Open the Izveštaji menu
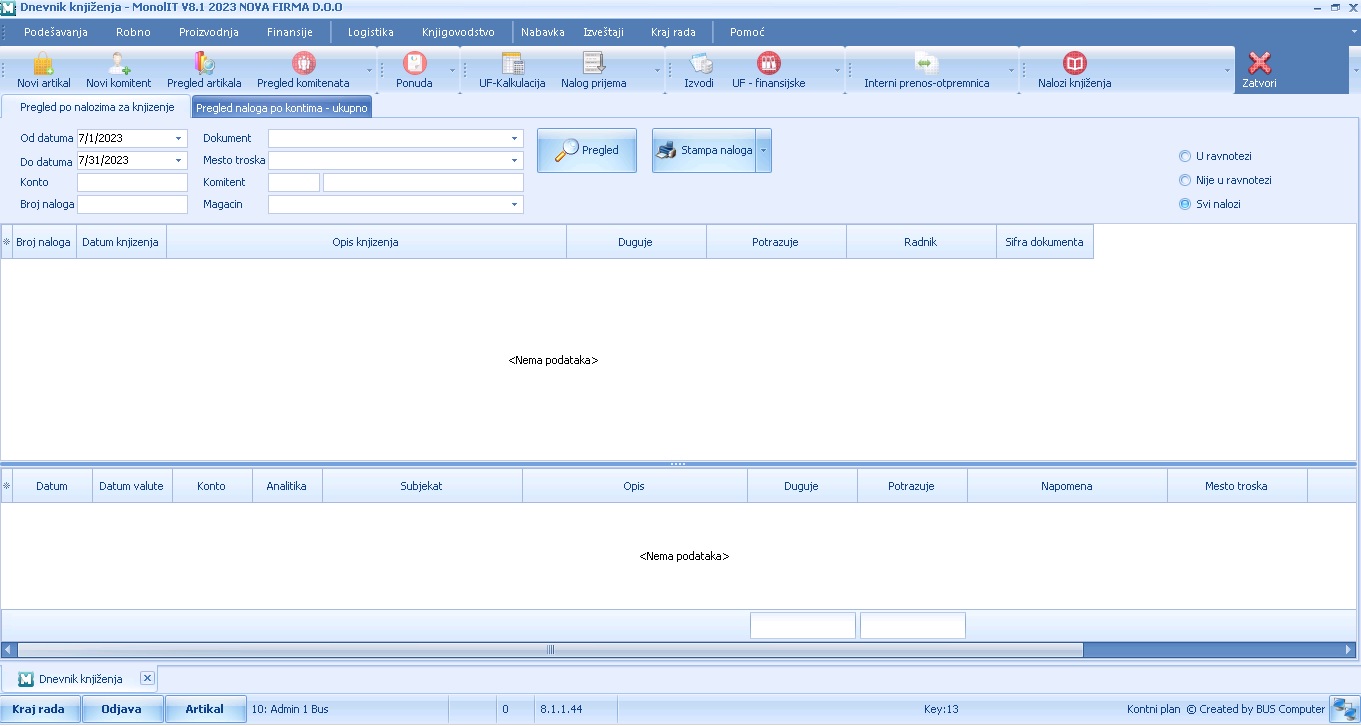1361x726 pixels. (x=604, y=32)
